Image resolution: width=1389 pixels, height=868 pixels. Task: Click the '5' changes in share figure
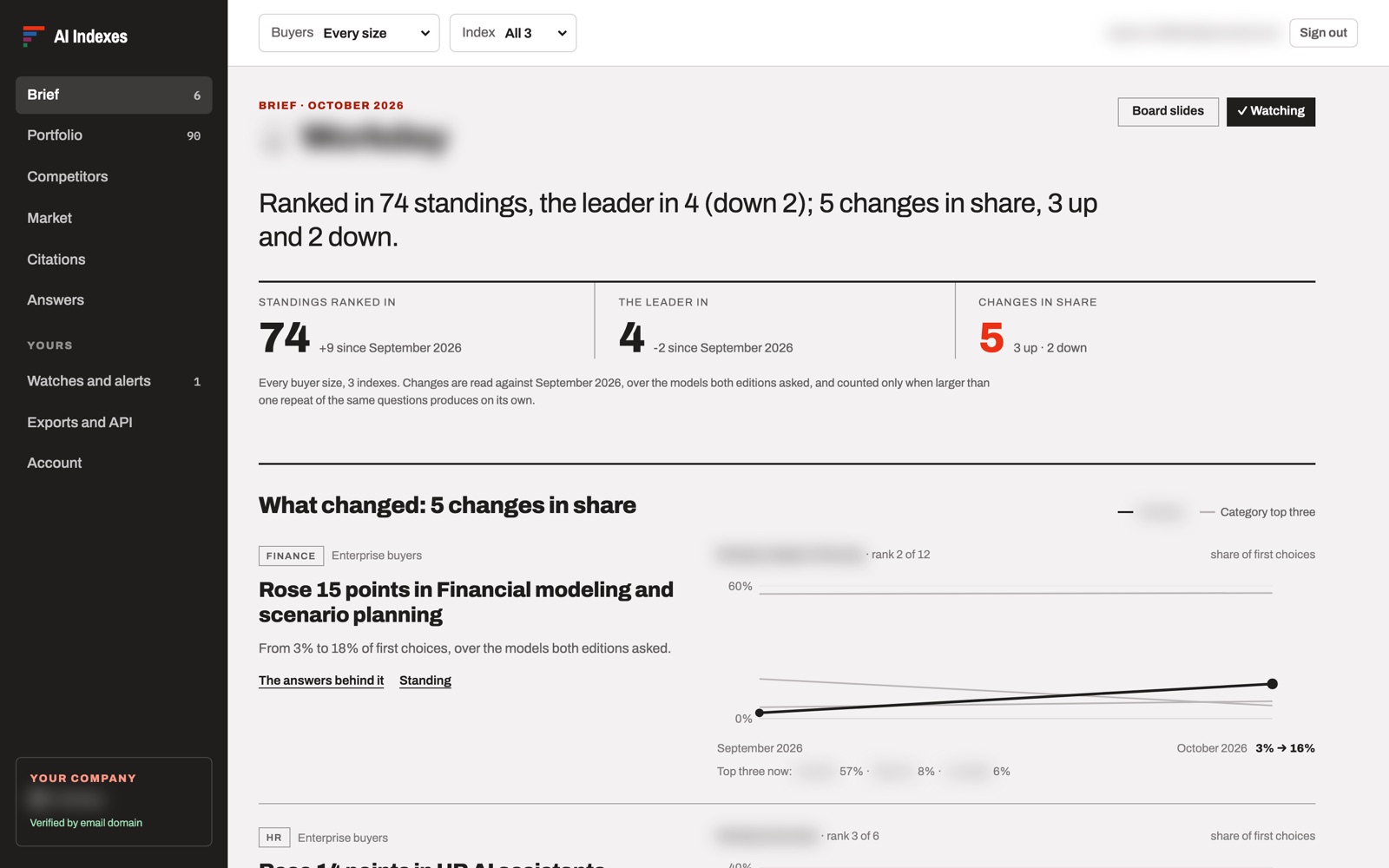click(991, 337)
